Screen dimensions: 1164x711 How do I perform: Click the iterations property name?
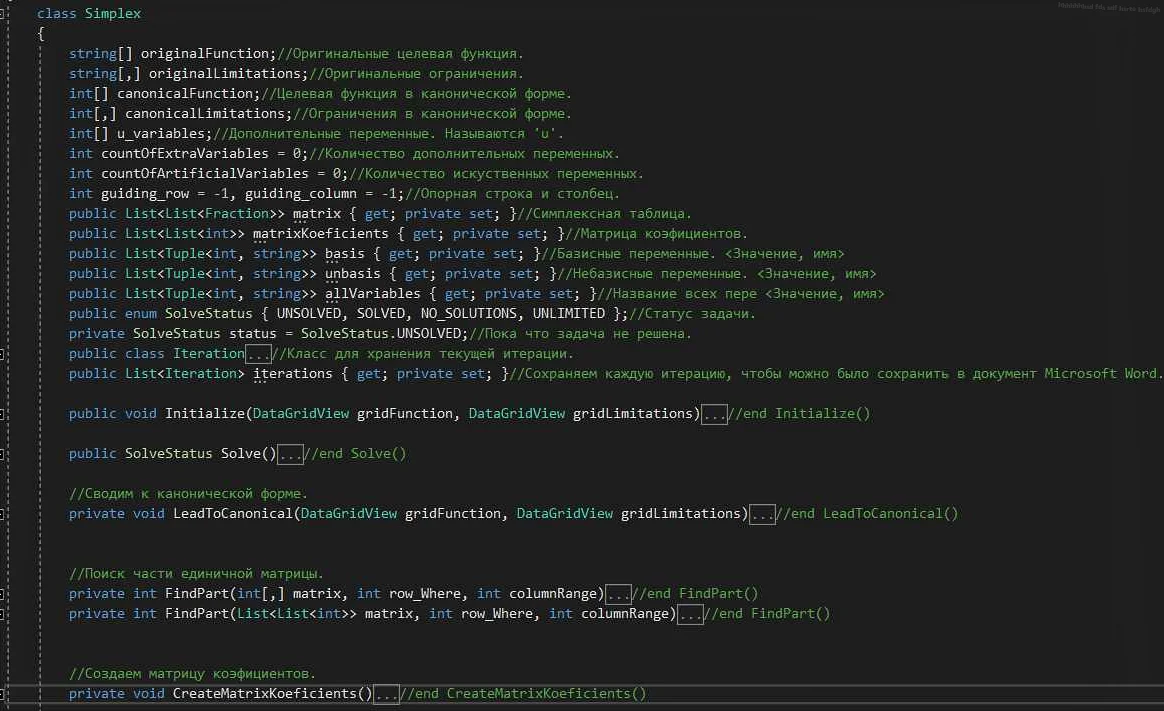tap(292, 374)
